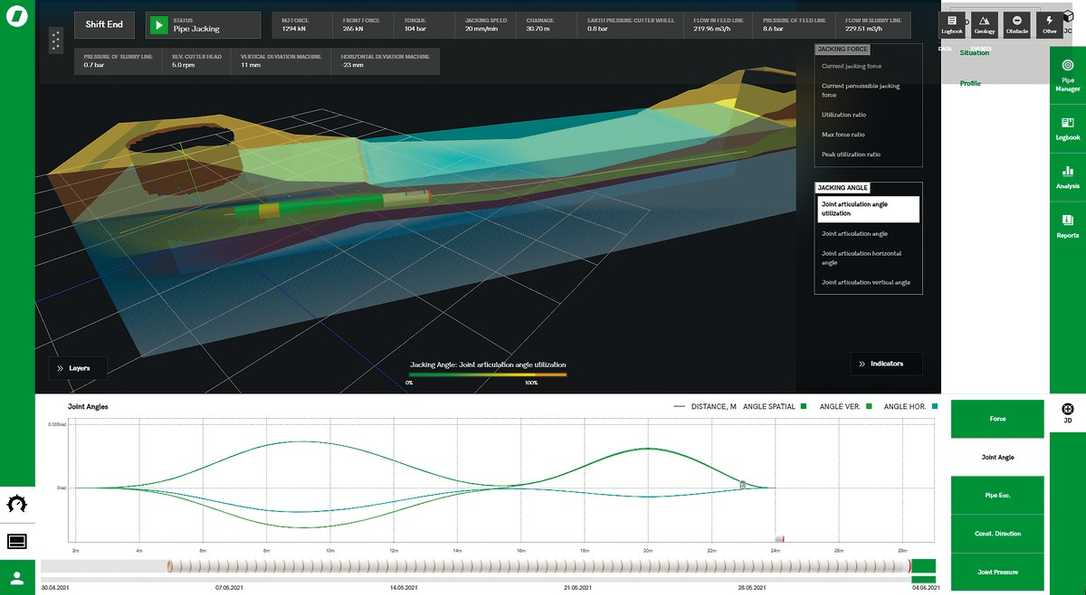Click the Obstacle layer icon

(1016, 23)
